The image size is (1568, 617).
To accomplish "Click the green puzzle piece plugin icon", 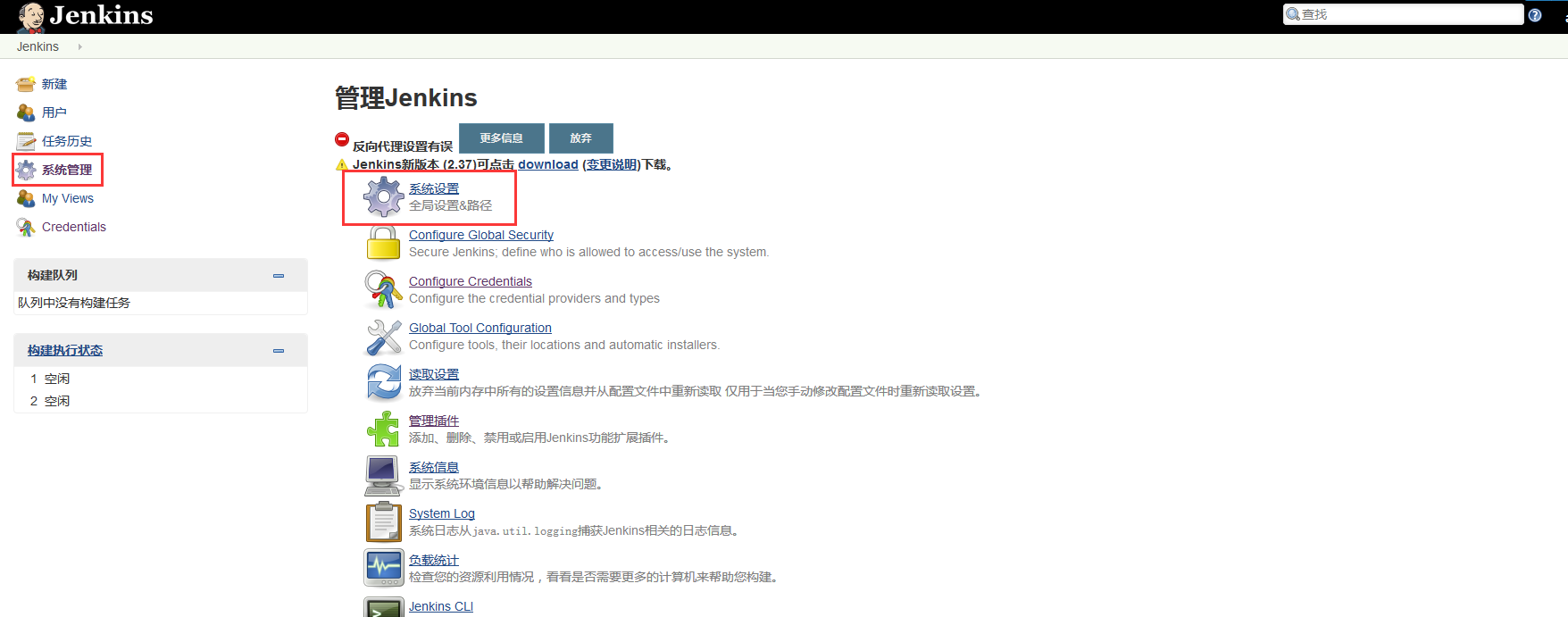I will 384,429.
